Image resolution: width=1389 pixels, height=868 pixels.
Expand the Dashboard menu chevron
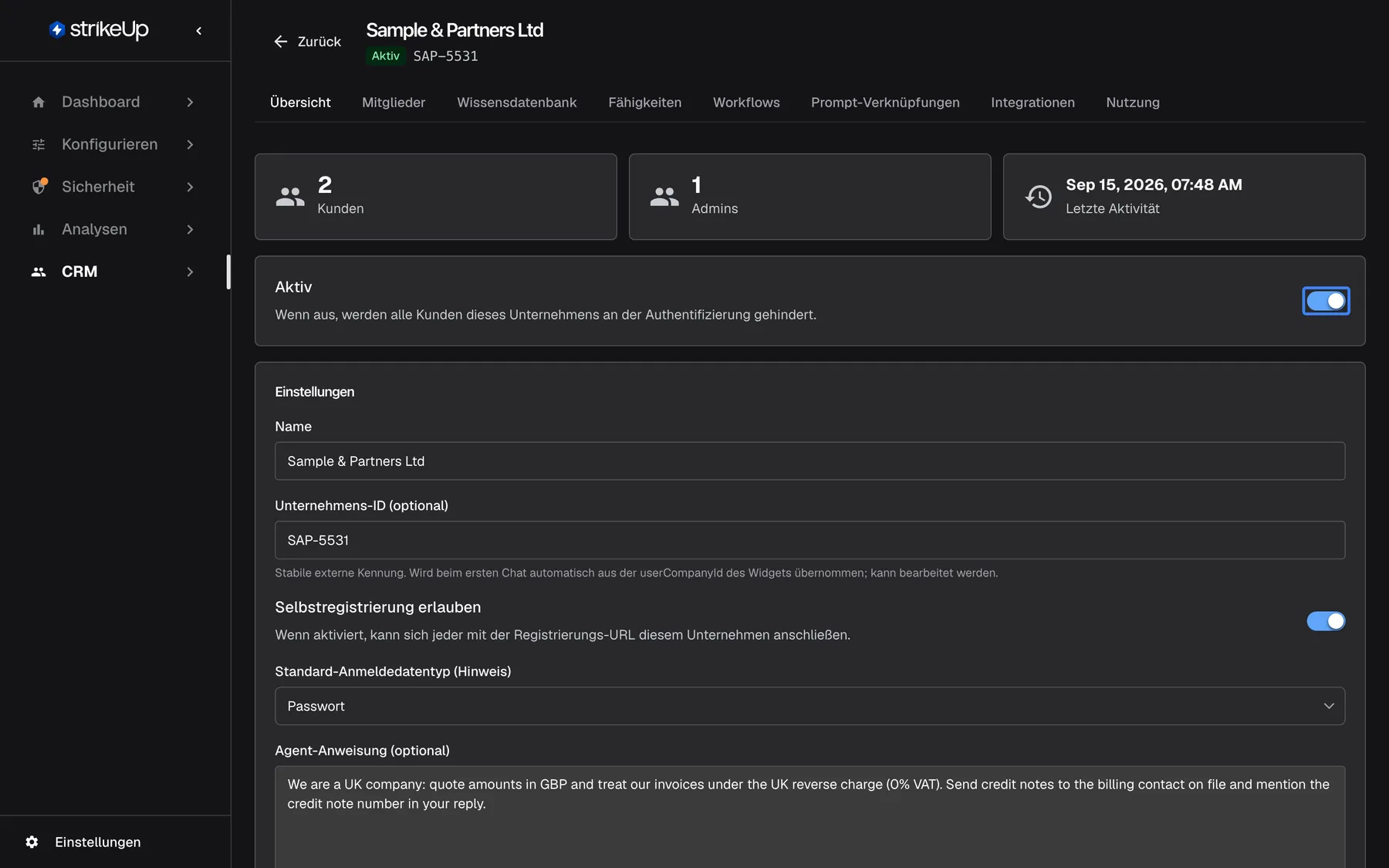point(190,102)
